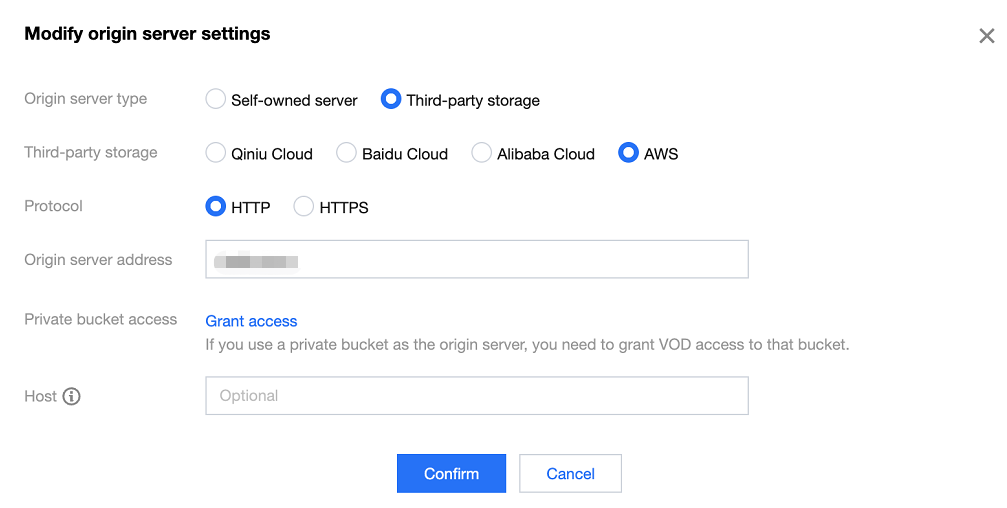Select AWS as third-party storage
The height and width of the screenshot is (508, 1007).
pos(628,154)
